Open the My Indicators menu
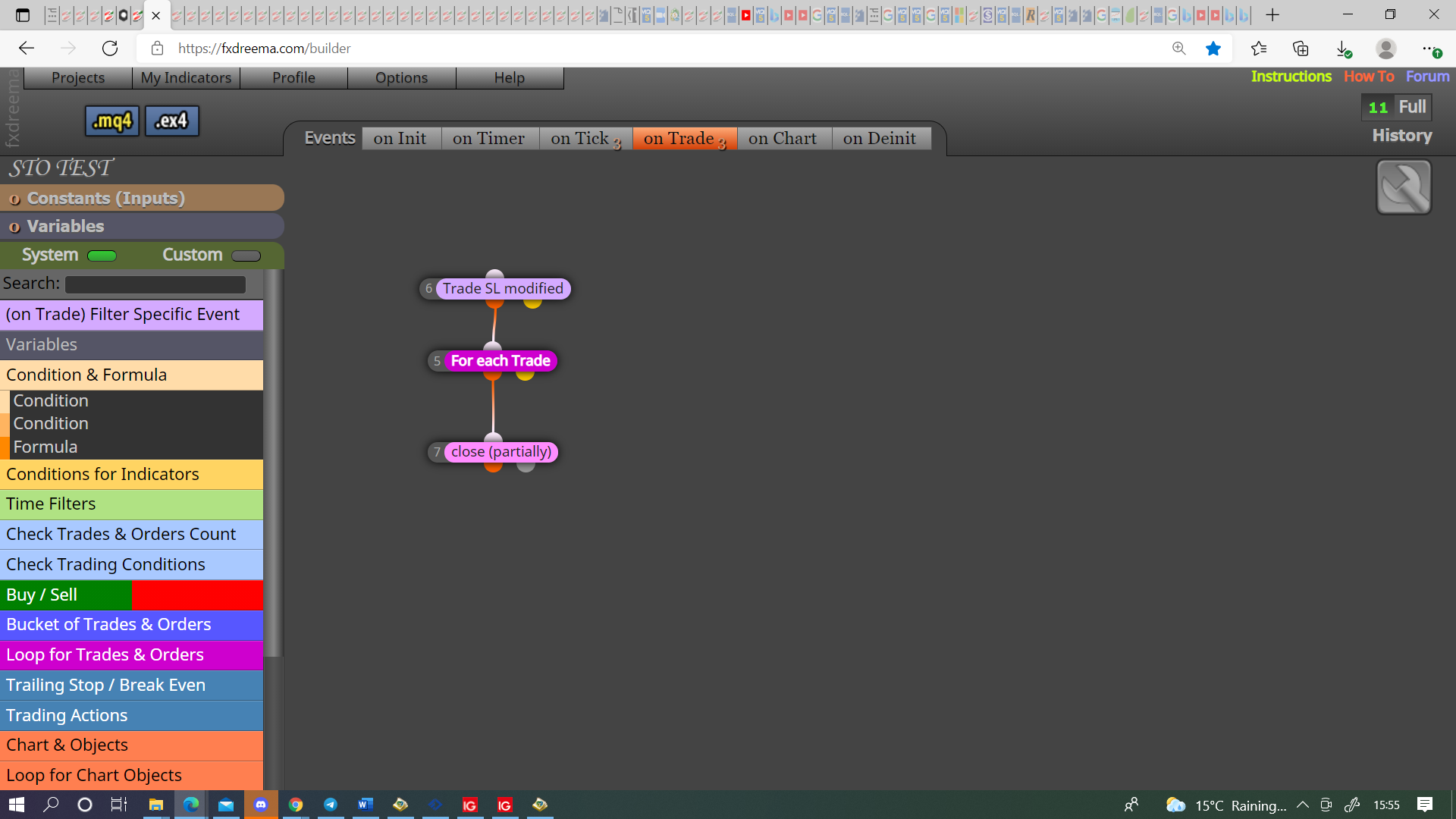Viewport: 1456px width, 819px height. [x=186, y=77]
